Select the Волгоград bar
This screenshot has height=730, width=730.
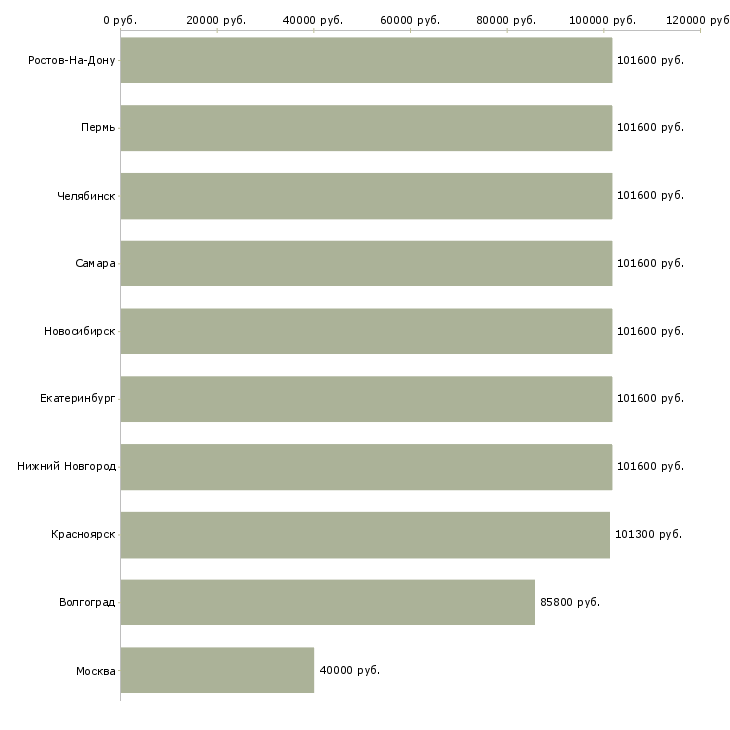tap(327, 602)
